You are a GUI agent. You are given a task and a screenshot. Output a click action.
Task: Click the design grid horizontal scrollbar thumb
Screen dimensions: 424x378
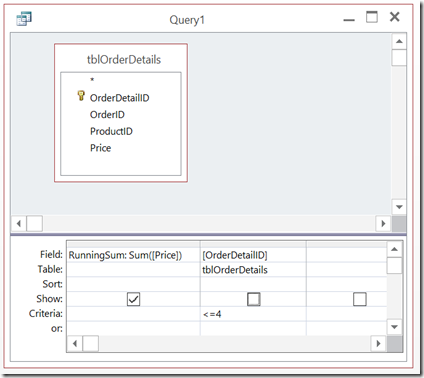[x=90, y=343]
